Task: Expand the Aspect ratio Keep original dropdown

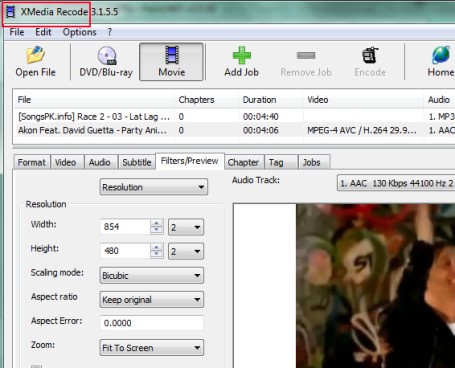Action: coord(152,299)
